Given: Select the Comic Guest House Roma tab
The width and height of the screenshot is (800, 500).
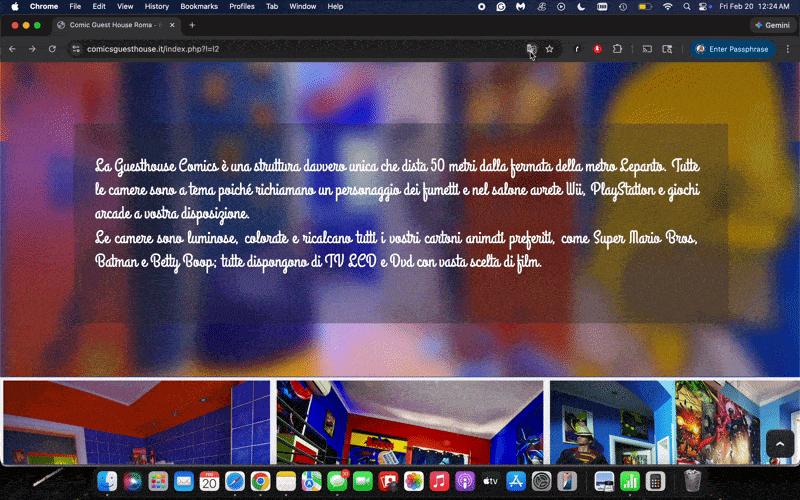Looking at the screenshot, I should pyautogui.click(x=116, y=25).
